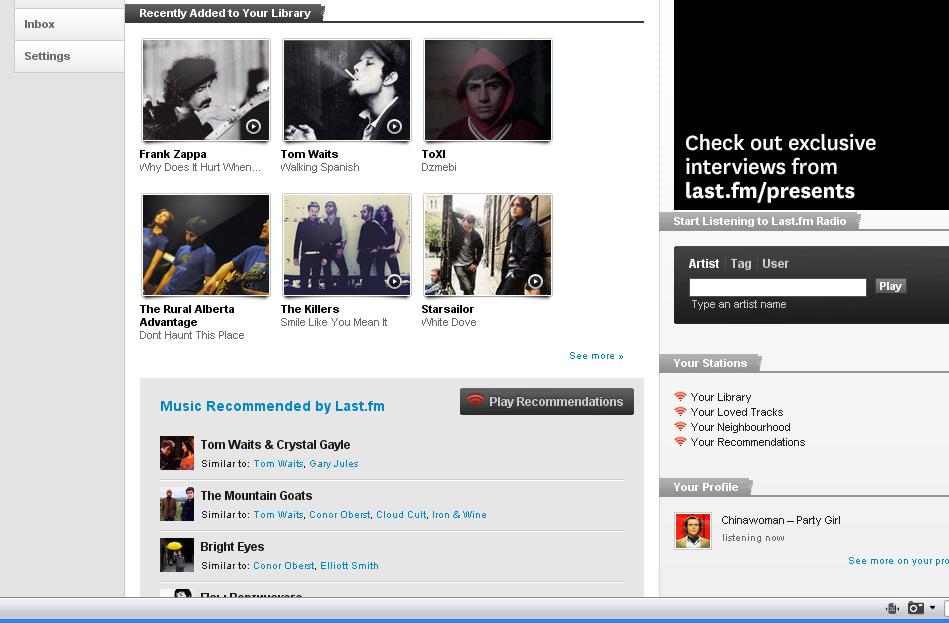This screenshot has height=623, width=949.
Task: Play Frank Zappa via the thumbnail play icon
Action: point(253,126)
